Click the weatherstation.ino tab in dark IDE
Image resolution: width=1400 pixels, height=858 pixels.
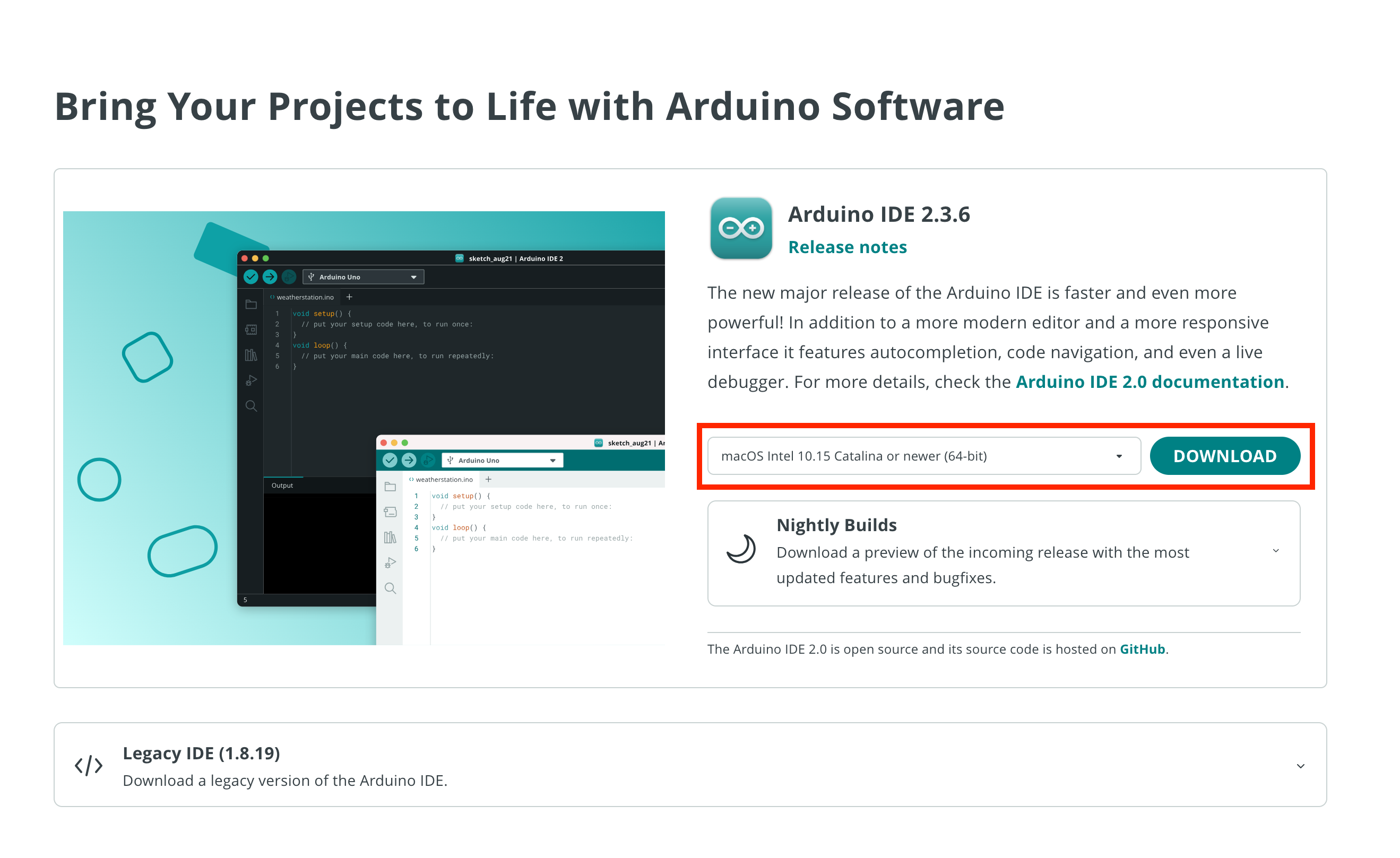click(x=305, y=297)
